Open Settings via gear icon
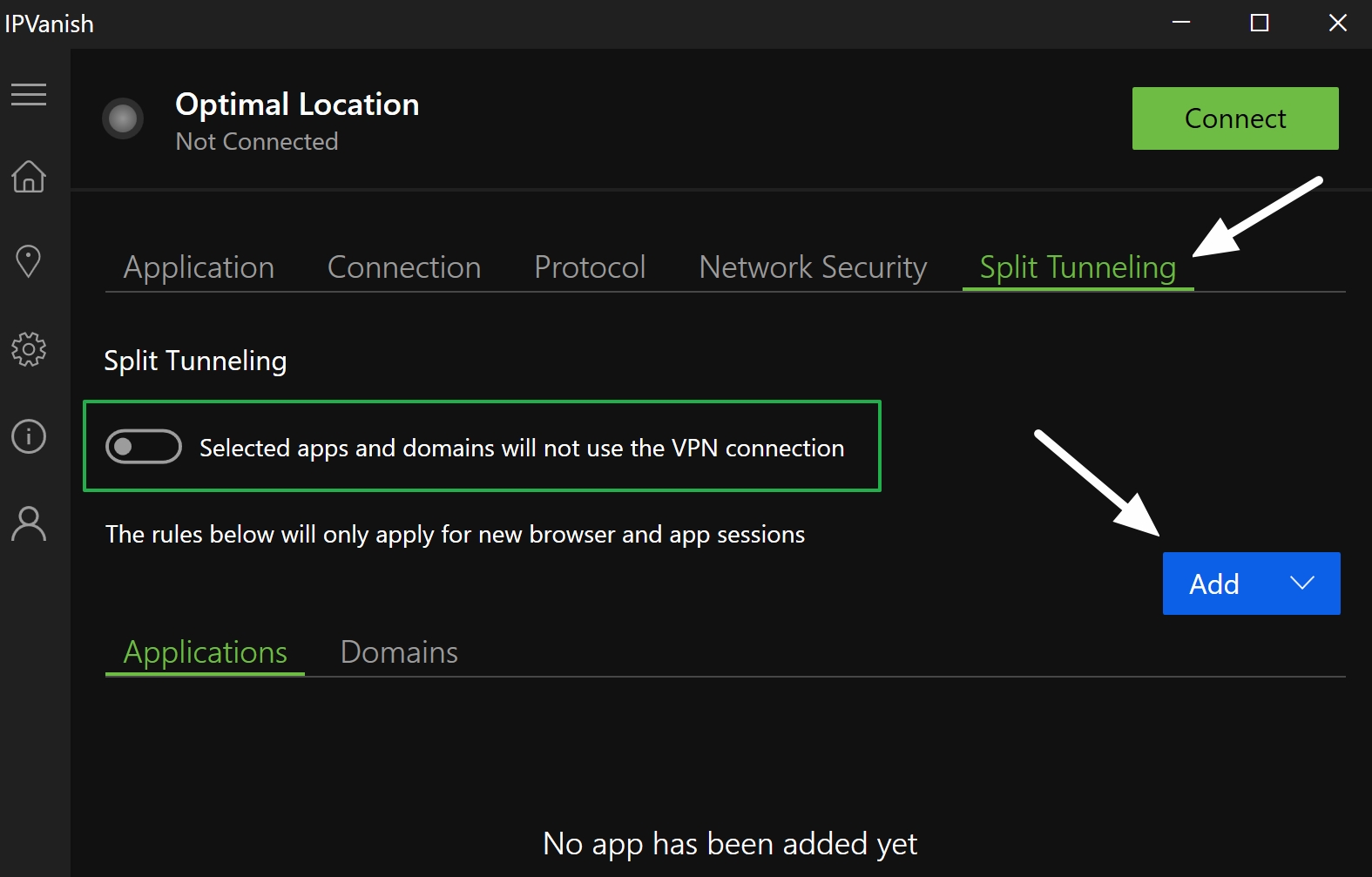This screenshot has height=877, width=1372. pyautogui.click(x=29, y=349)
